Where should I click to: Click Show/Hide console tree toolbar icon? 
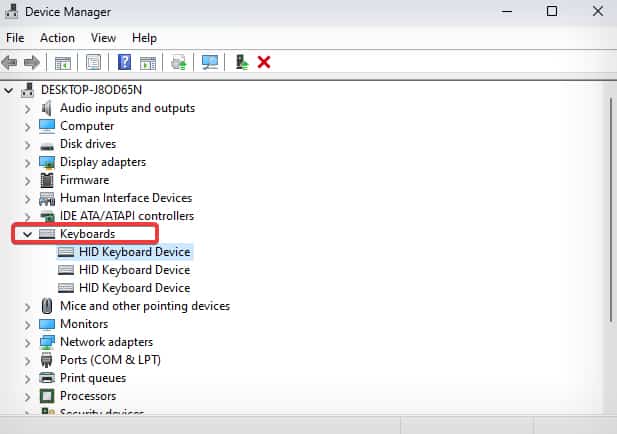pos(63,62)
